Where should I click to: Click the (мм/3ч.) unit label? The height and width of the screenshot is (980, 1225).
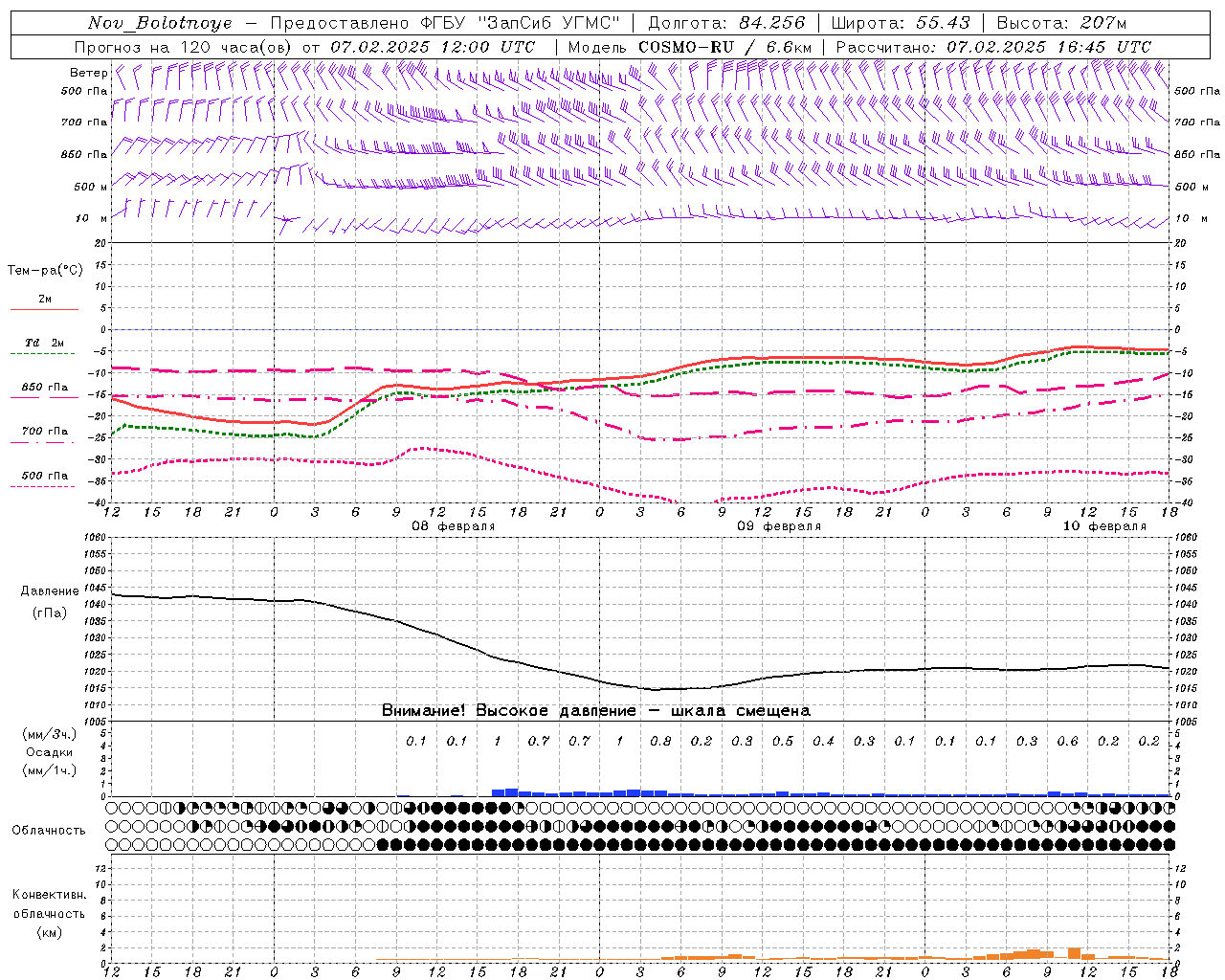[49, 734]
